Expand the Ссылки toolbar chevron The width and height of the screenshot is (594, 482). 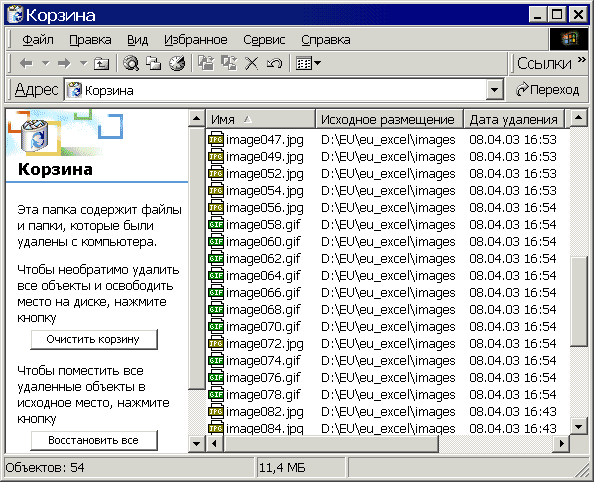coord(581,59)
